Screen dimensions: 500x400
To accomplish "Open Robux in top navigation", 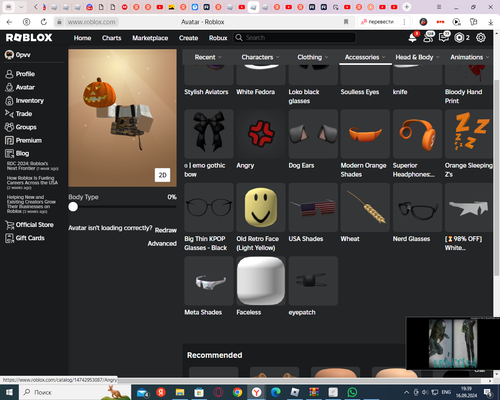I will tap(218, 38).
